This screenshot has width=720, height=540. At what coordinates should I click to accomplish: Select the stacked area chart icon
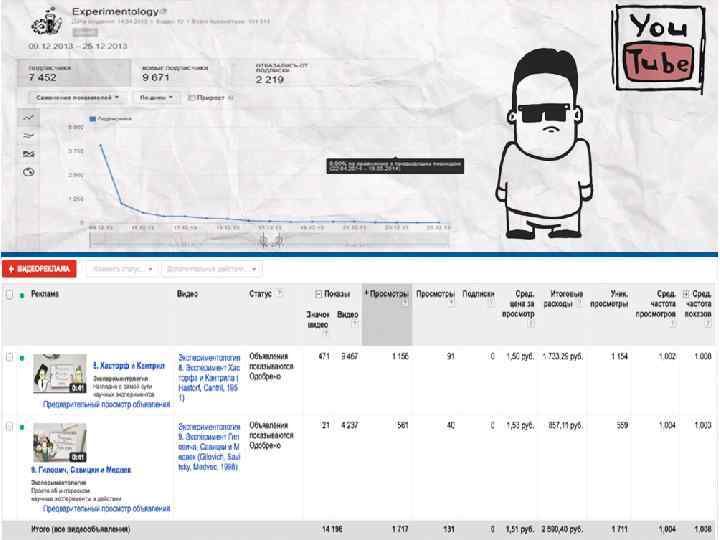click(x=28, y=154)
